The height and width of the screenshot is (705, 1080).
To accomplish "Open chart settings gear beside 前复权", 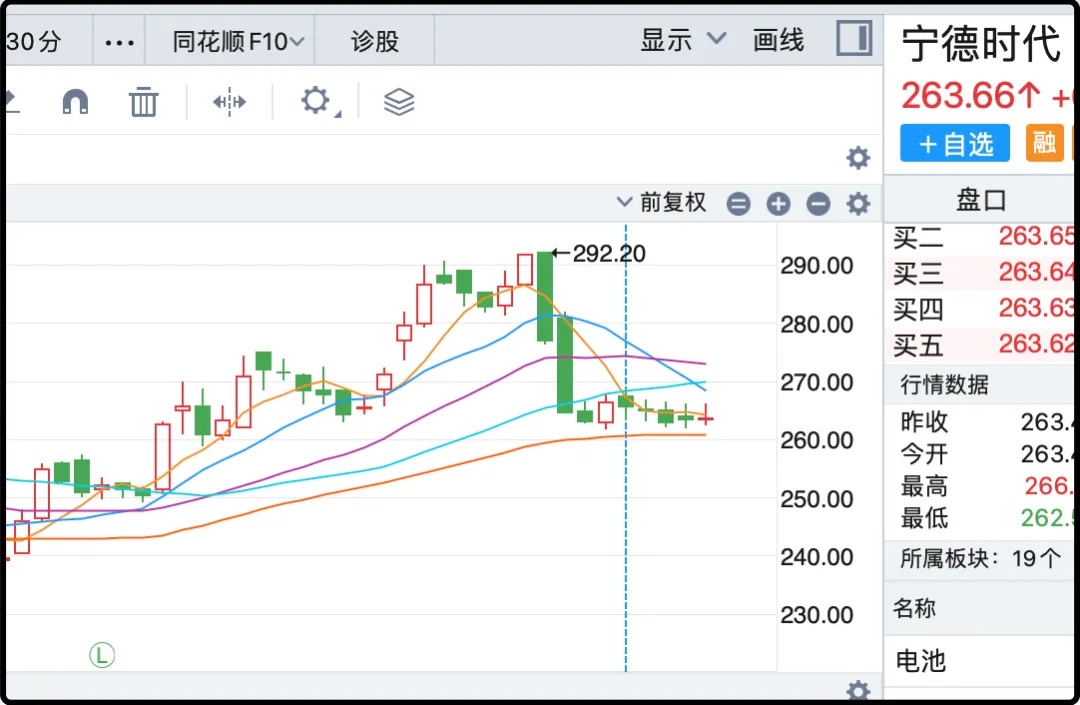I will click(x=858, y=204).
